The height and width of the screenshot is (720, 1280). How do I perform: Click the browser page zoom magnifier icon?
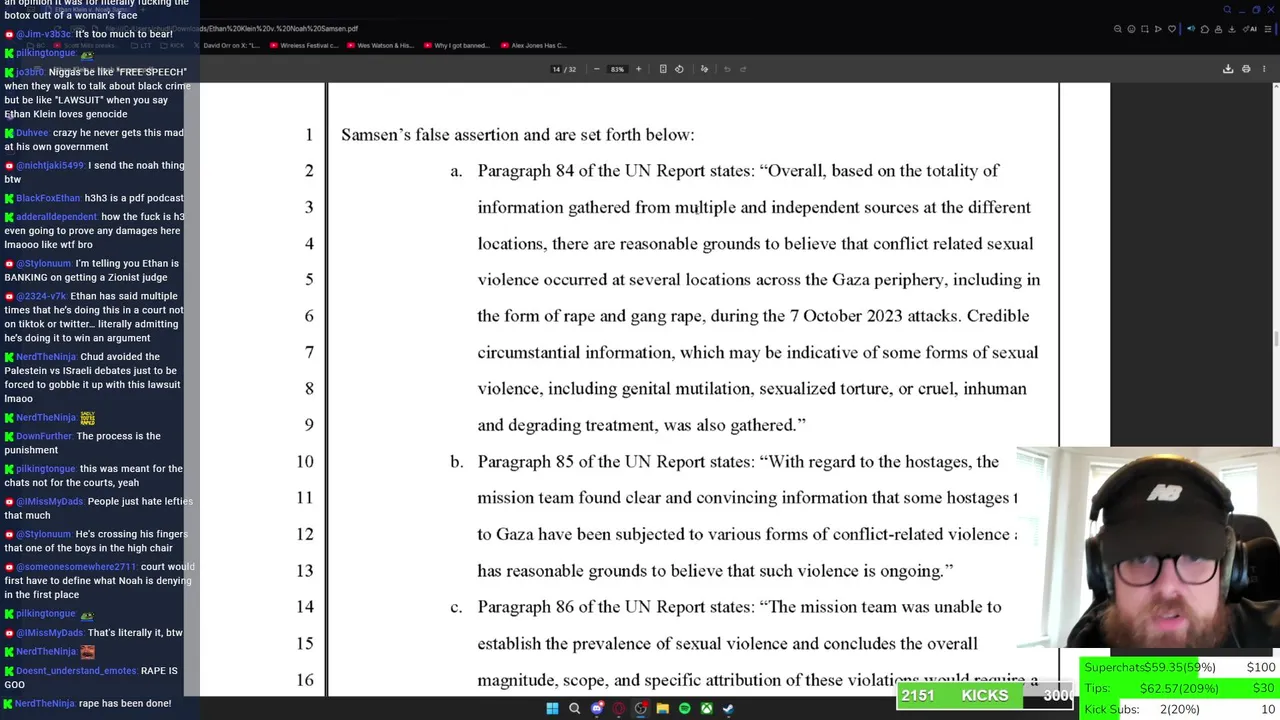point(1117,29)
